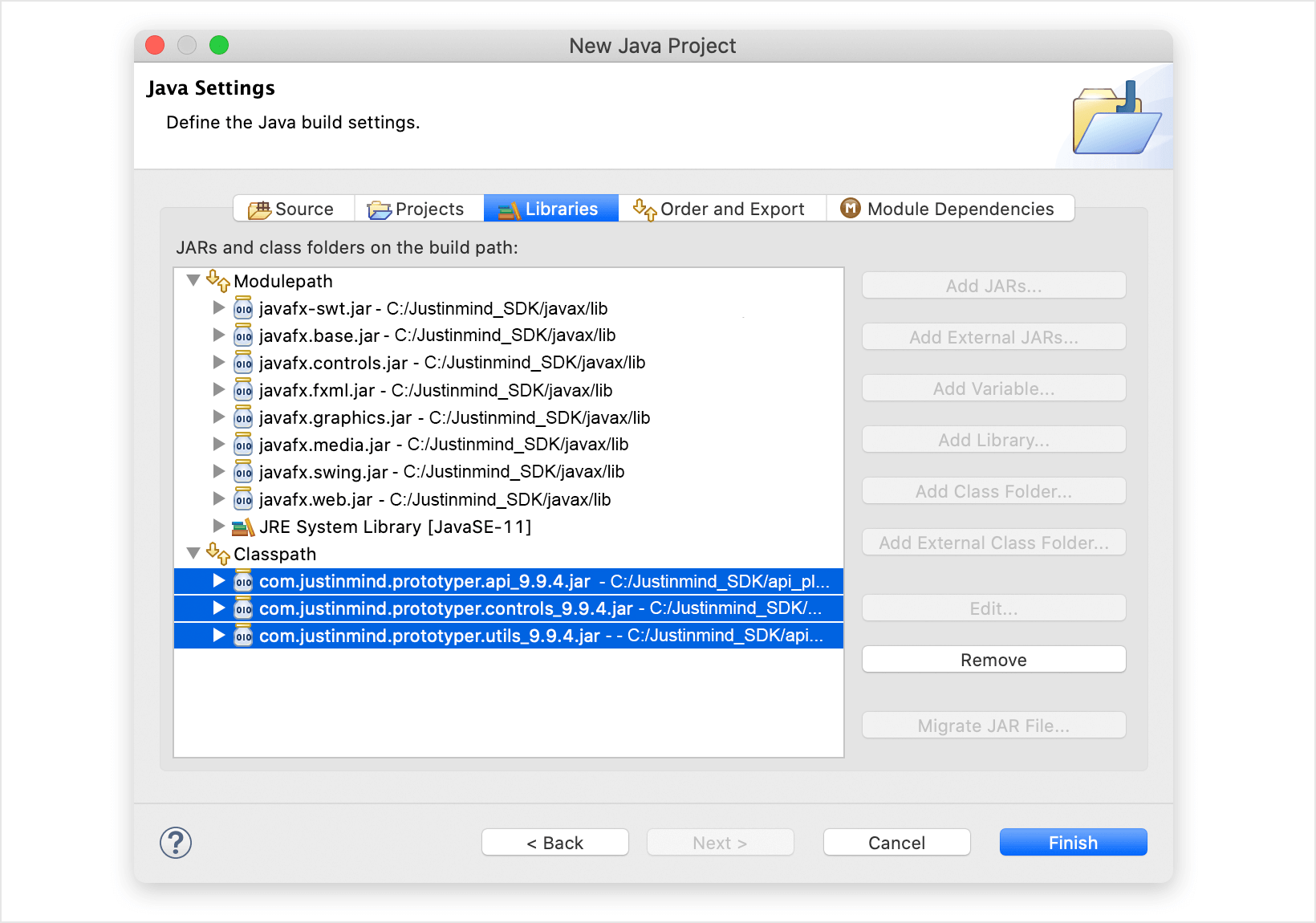Click the green zoom window button
1316x923 pixels.
point(219,45)
